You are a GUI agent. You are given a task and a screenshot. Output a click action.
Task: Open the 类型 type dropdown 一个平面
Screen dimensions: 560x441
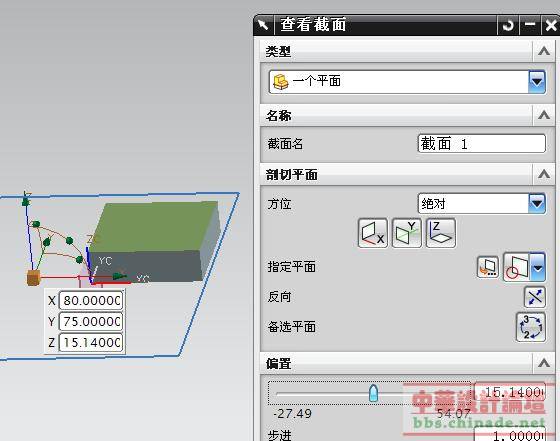coord(407,82)
